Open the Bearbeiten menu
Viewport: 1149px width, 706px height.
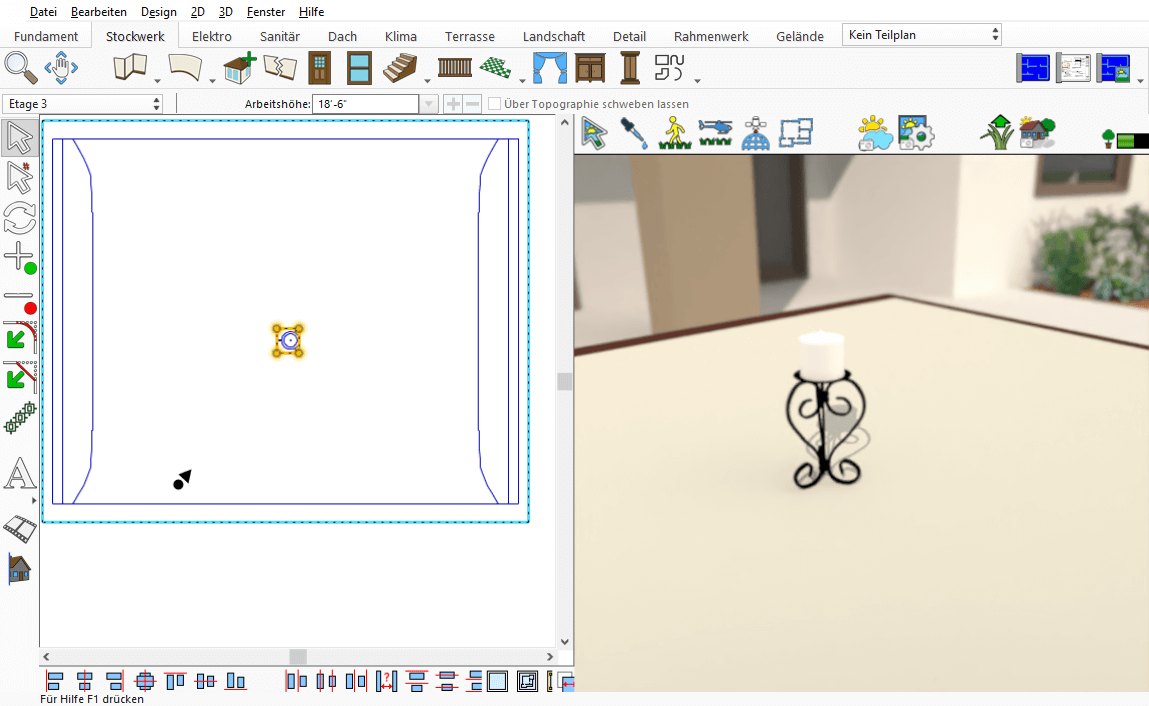99,12
